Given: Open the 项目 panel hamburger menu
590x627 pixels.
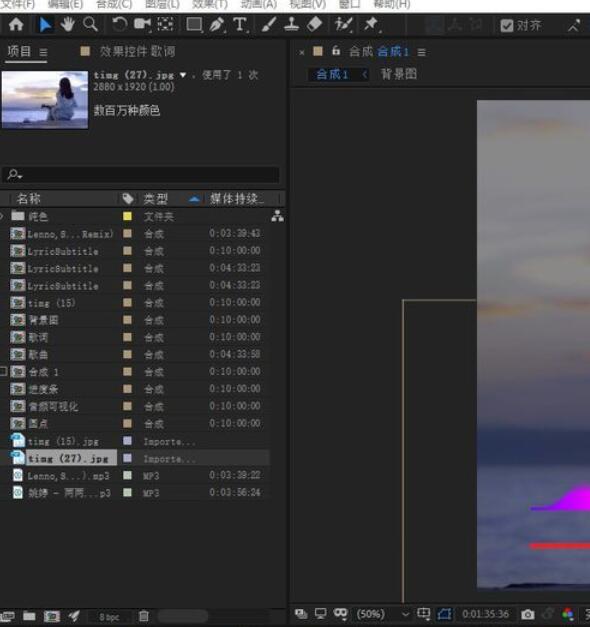Looking at the screenshot, I should tap(43, 52).
